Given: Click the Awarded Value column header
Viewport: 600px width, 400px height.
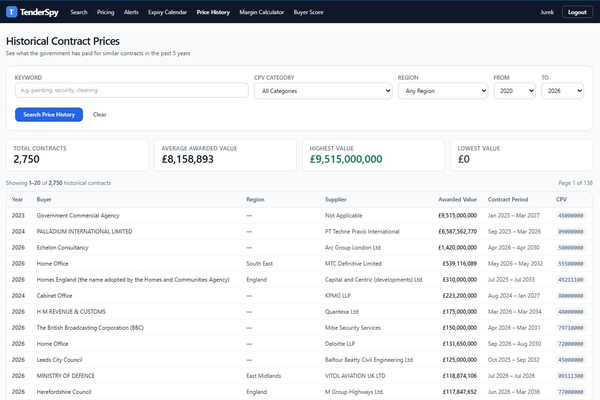Looking at the screenshot, I should 457,199.
